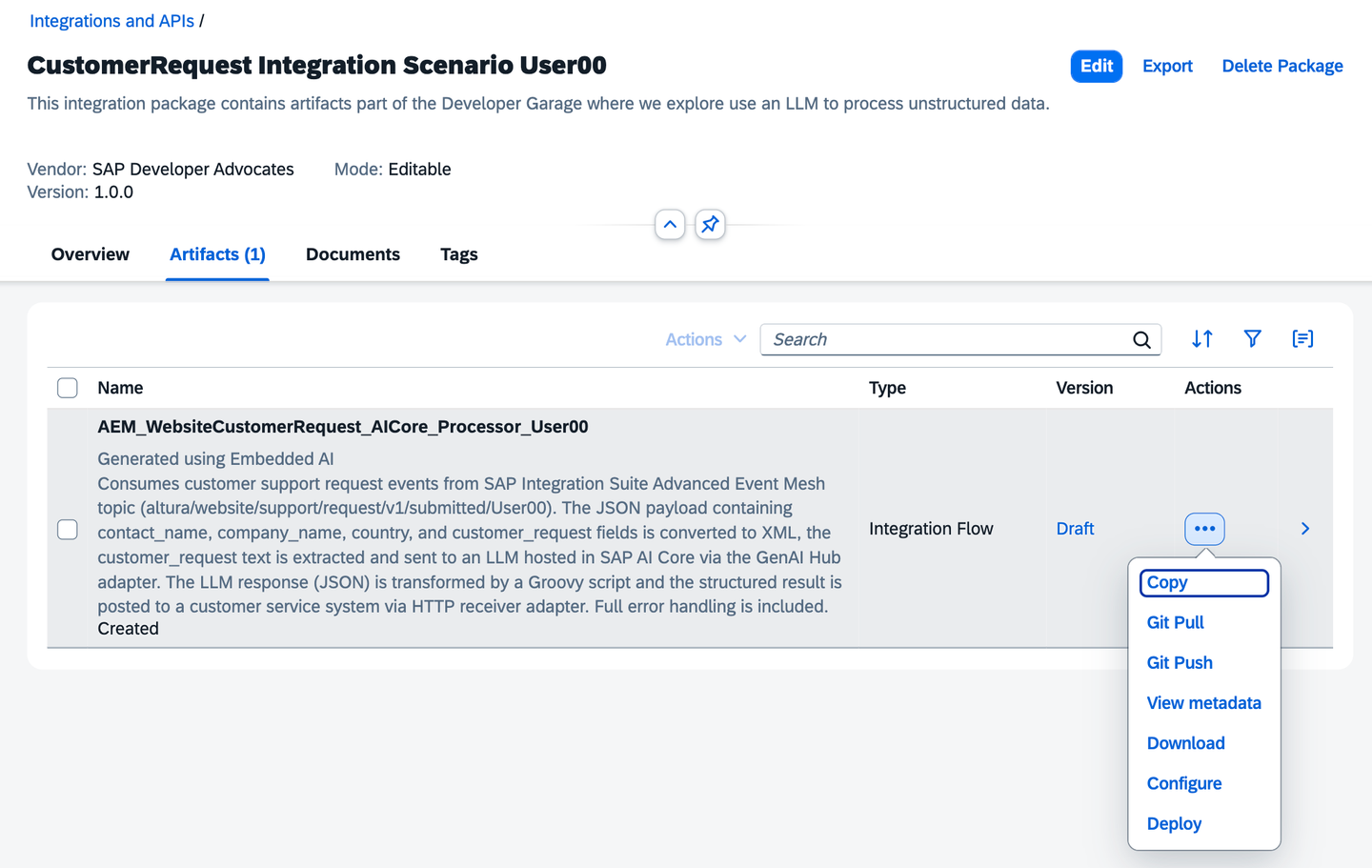Open the Documents tab
Viewport: 1372px width, 868px height.
pos(353,254)
